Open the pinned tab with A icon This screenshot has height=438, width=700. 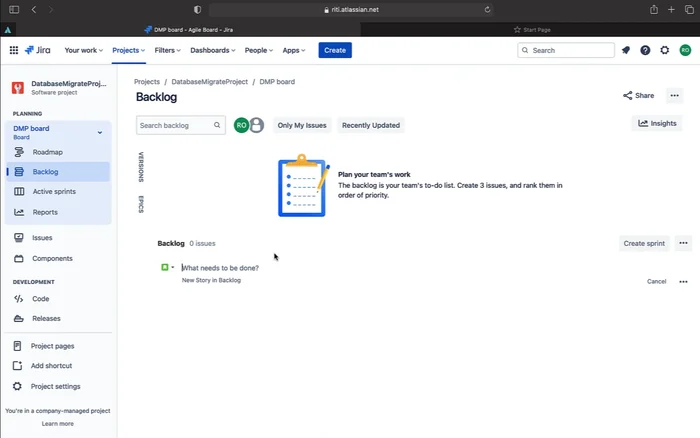(8, 30)
